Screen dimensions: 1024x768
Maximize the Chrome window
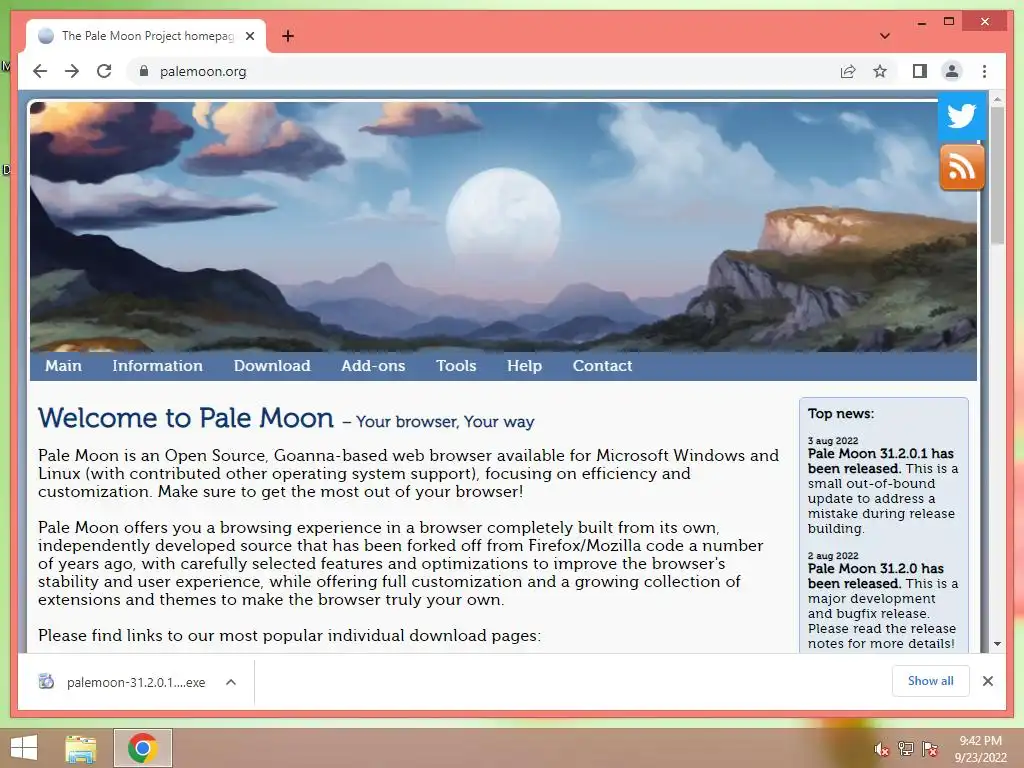pyautogui.click(x=949, y=22)
